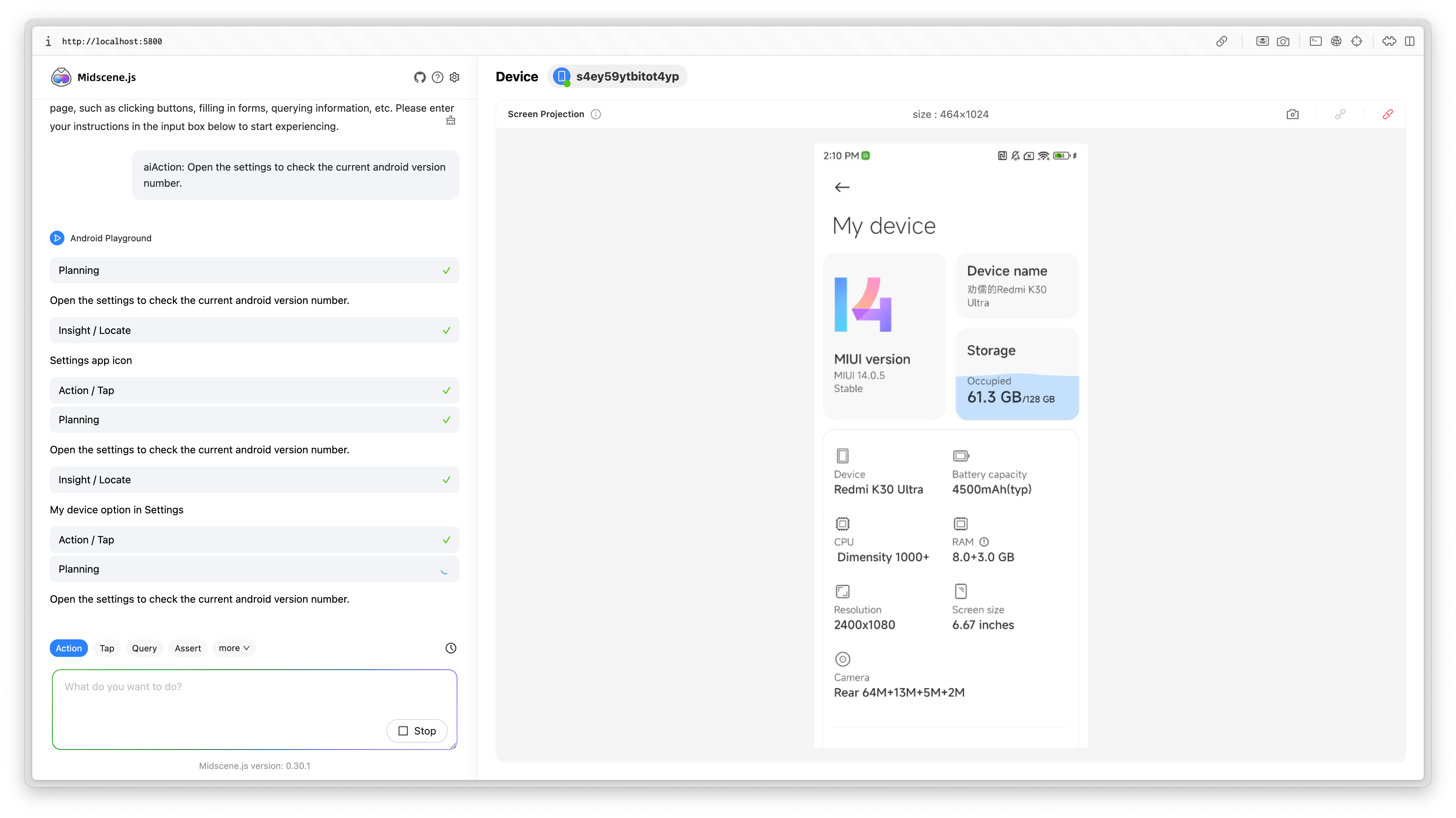Expand Insight / Locate Settings step
Image resolution: width=1456 pixels, height=818 pixels.
click(x=255, y=330)
